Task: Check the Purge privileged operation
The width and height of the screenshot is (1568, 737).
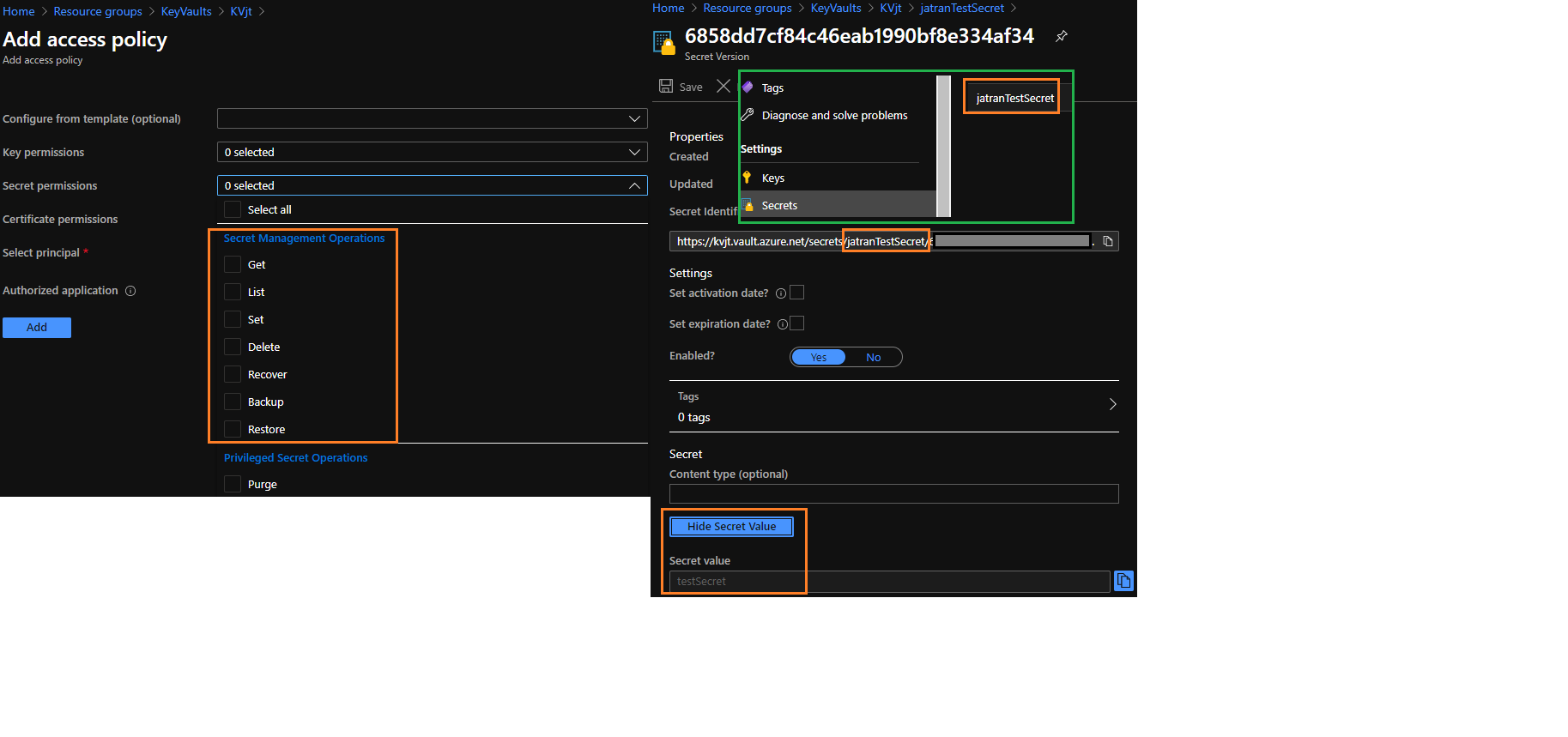Action: coord(233,484)
